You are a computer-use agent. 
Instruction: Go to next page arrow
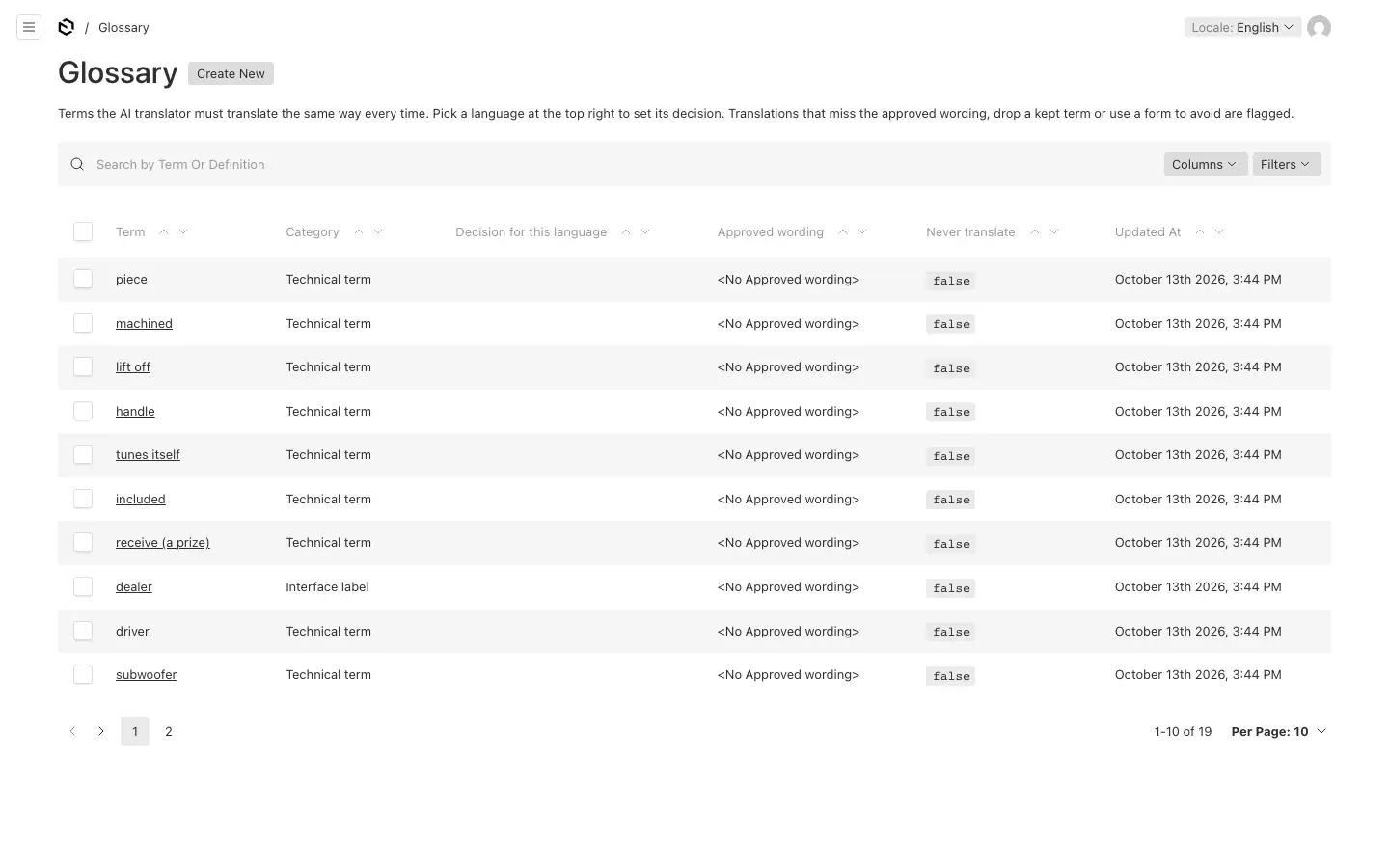click(101, 731)
